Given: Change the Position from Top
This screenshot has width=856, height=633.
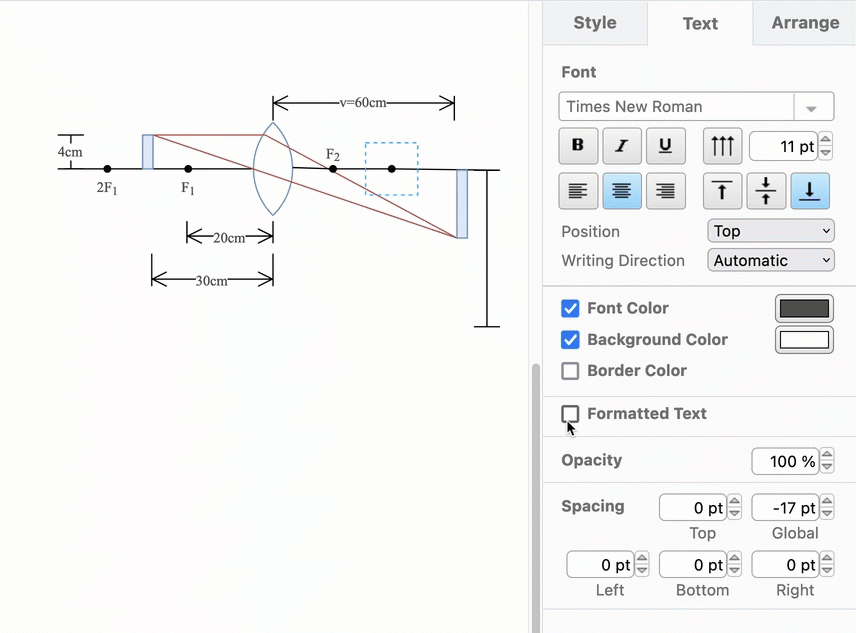Looking at the screenshot, I should click(x=770, y=231).
